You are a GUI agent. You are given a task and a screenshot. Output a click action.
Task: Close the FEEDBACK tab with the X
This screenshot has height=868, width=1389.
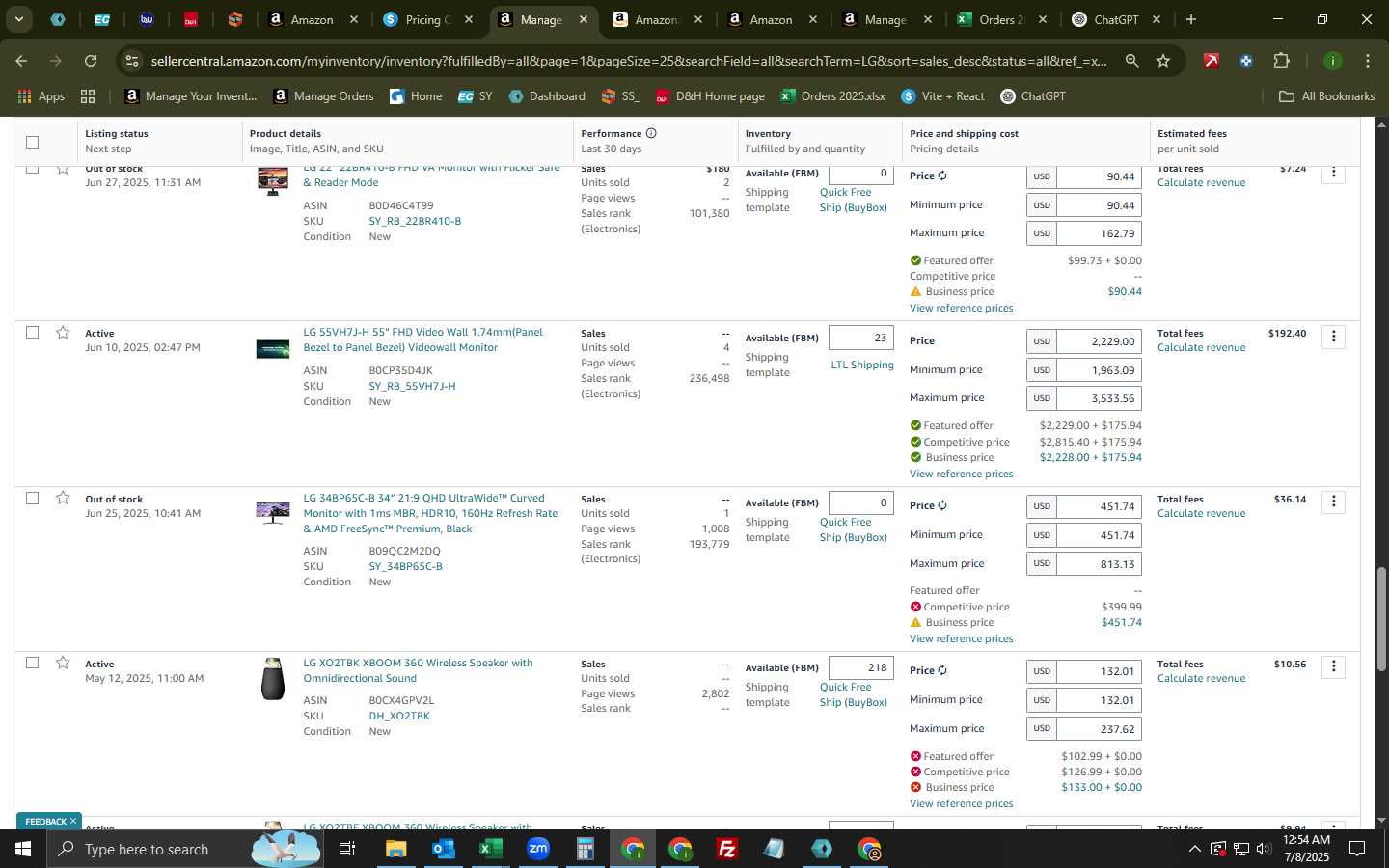tap(73, 821)
